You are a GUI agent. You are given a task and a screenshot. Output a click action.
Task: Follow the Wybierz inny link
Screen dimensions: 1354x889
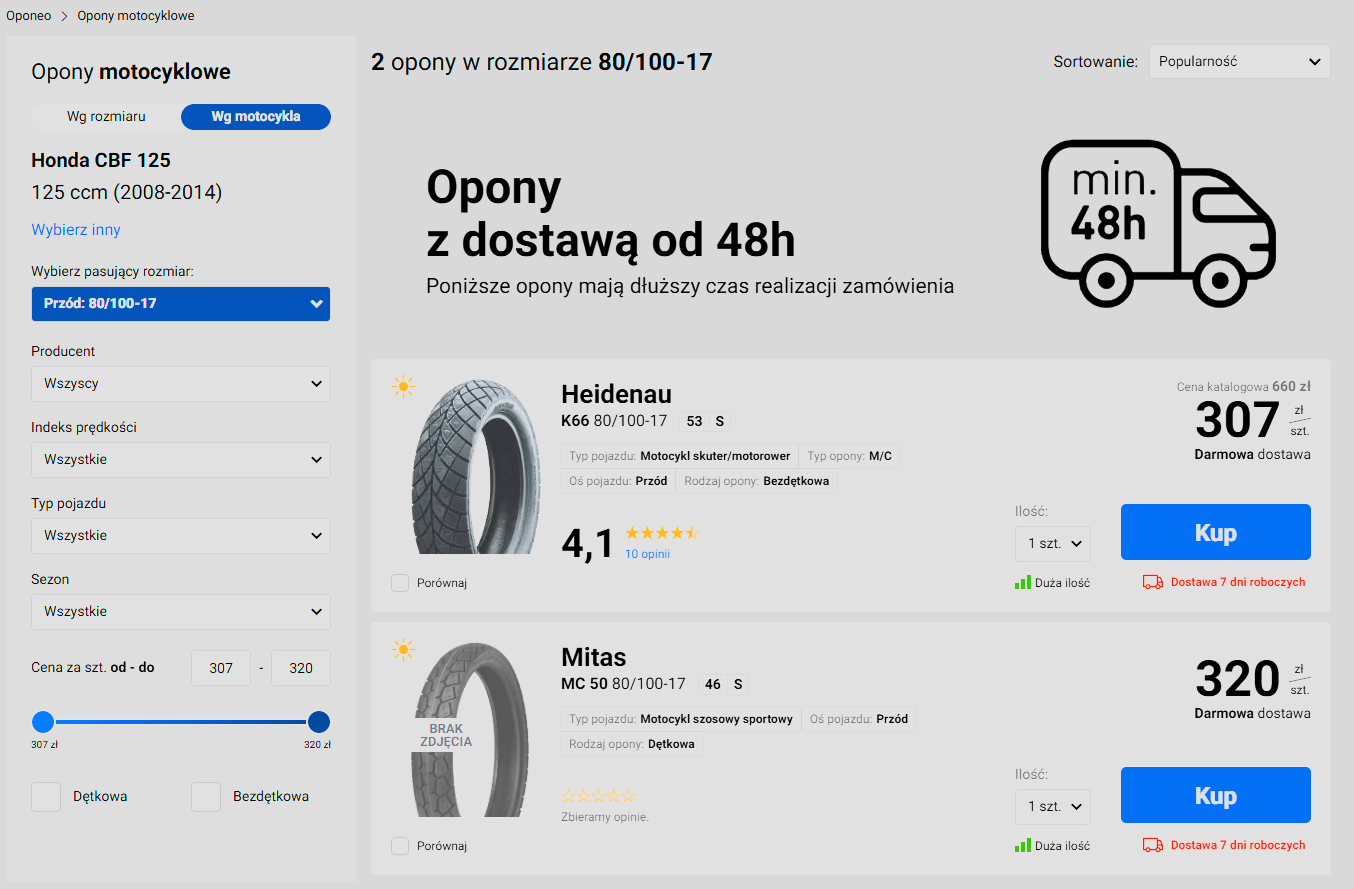click(76, 230)
